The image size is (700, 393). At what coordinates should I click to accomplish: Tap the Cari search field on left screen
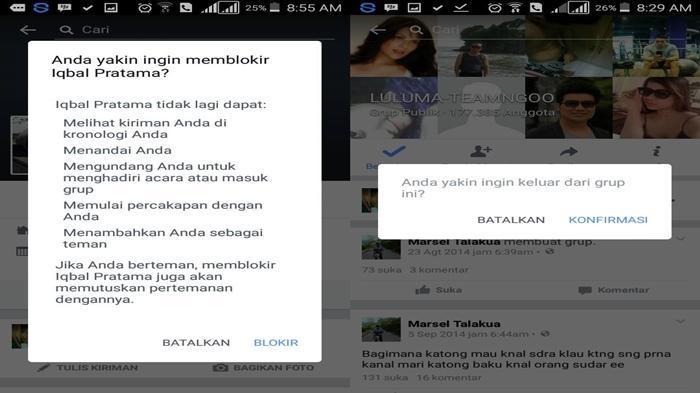click(x=196, y=30)
